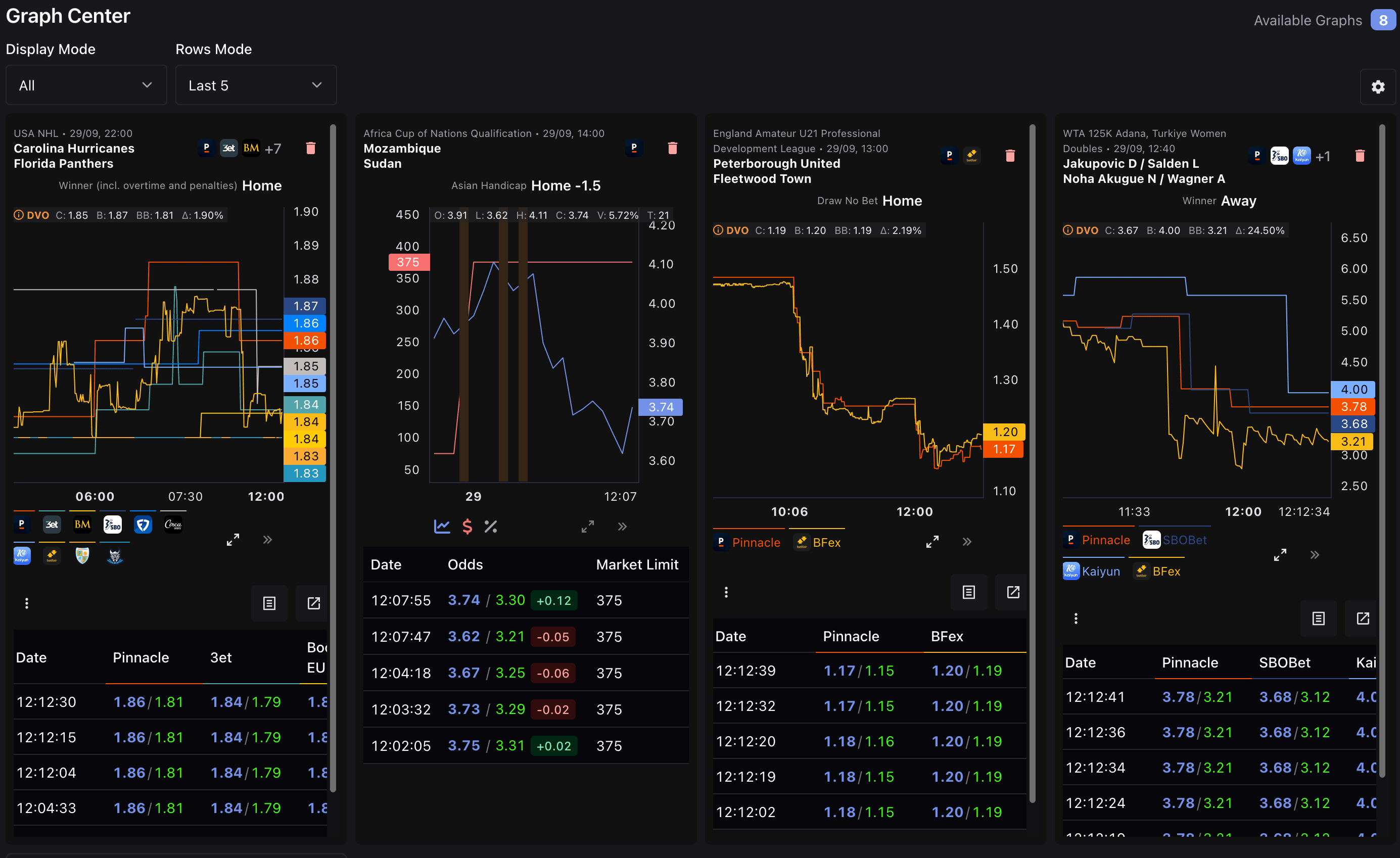Open the Display Mode dropdown showing All
The height and width of the screenshot is (858, 1400).
tap(86, 85)
